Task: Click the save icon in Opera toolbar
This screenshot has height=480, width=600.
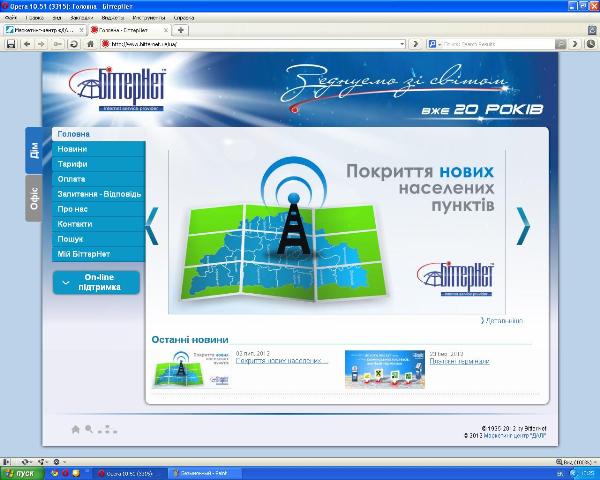Action: tap(11, 44)
